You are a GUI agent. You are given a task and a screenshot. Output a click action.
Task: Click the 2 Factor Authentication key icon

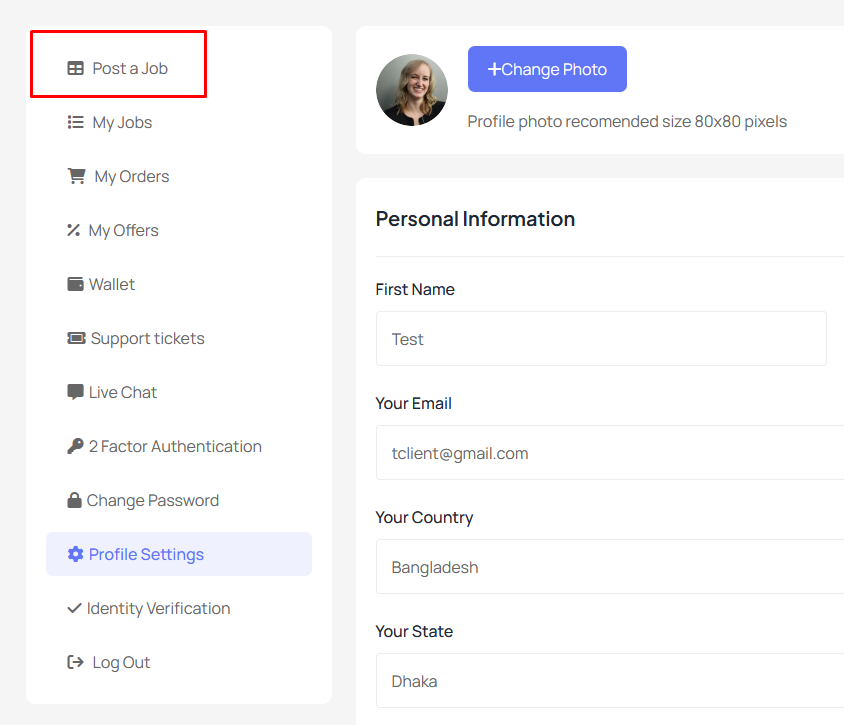click(x=75, y=446)
